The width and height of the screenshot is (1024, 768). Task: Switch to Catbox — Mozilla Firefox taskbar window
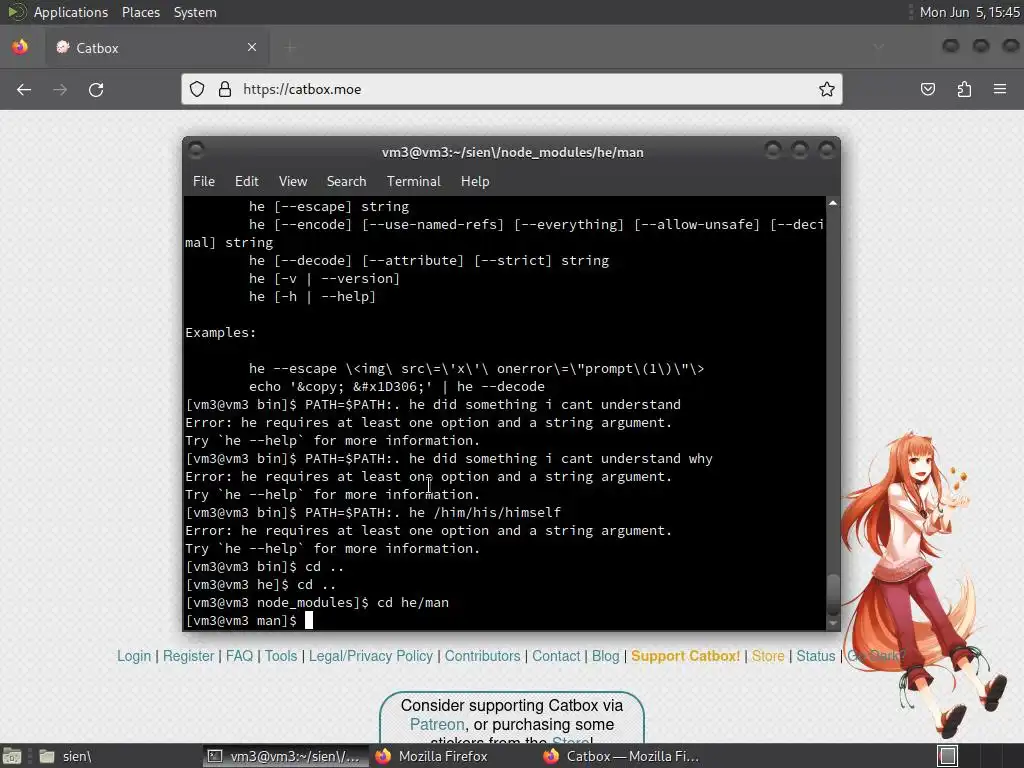[622, 756]
